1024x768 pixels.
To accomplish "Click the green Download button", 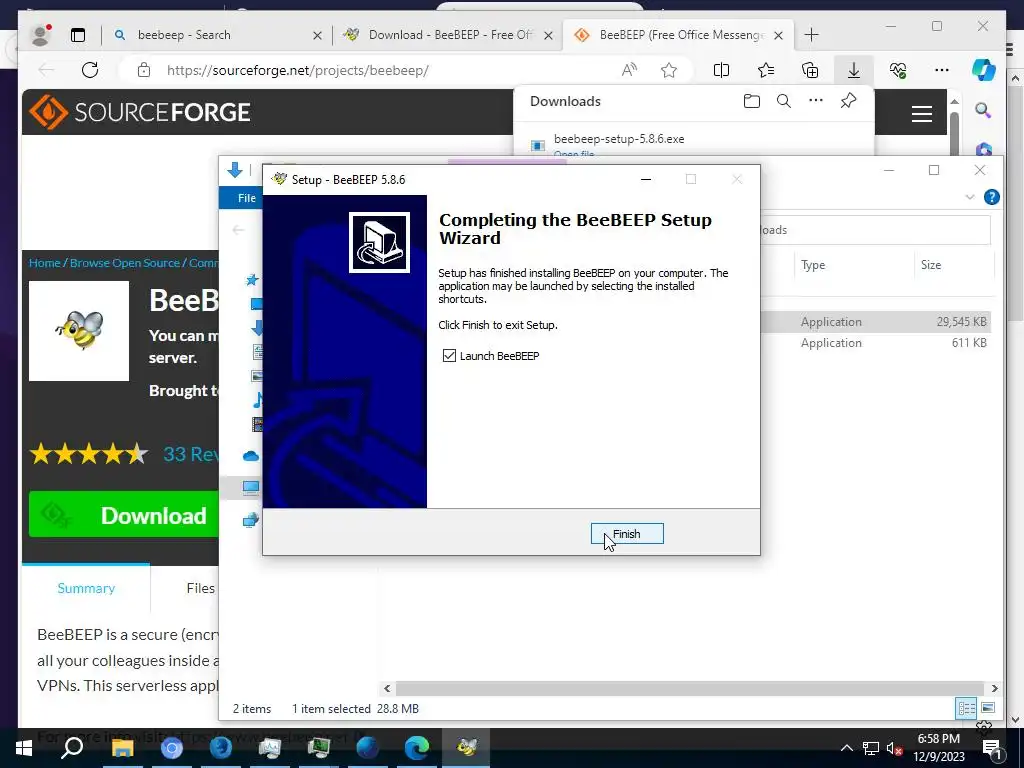I will tap(123, 515).
